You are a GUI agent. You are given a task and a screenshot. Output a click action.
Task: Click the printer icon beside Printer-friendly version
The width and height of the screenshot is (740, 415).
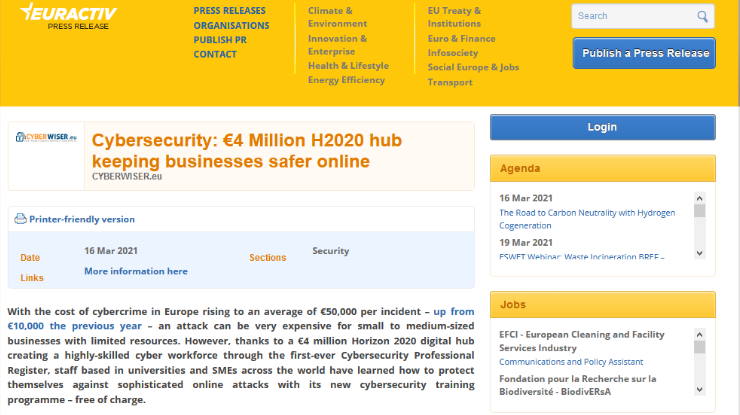(x=20, y=219)
